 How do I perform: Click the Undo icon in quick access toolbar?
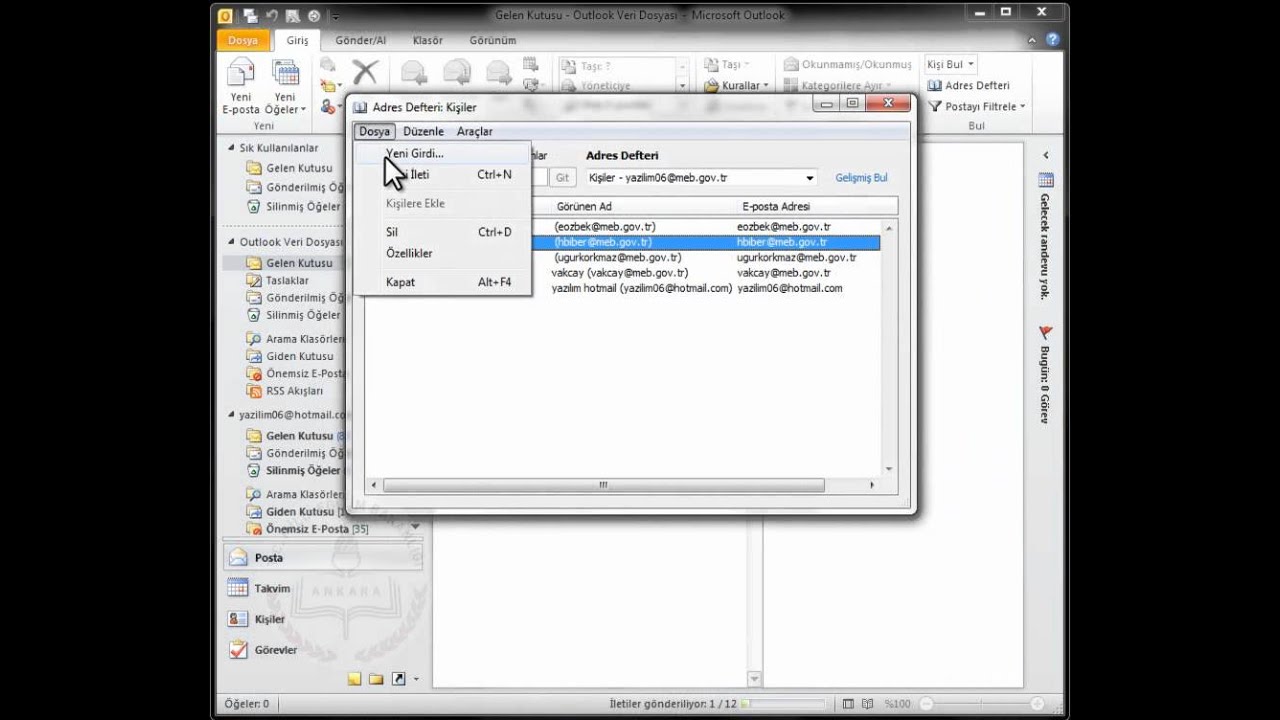point(271,16)
